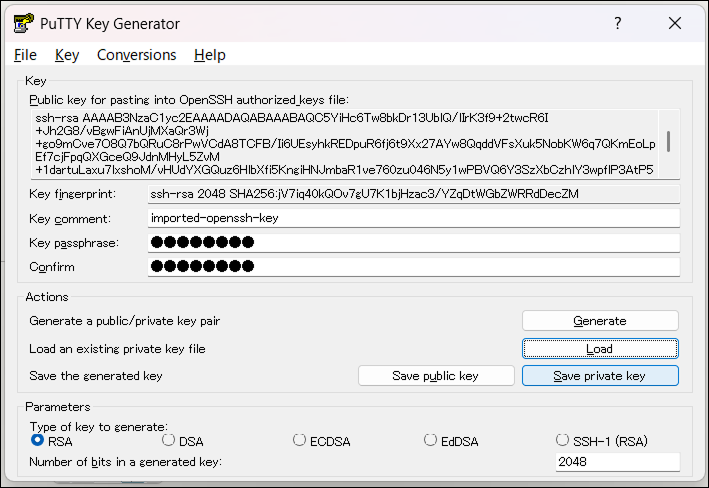Open the File menu
Viewport: 709px width, 488px height.
coord(25,55)
